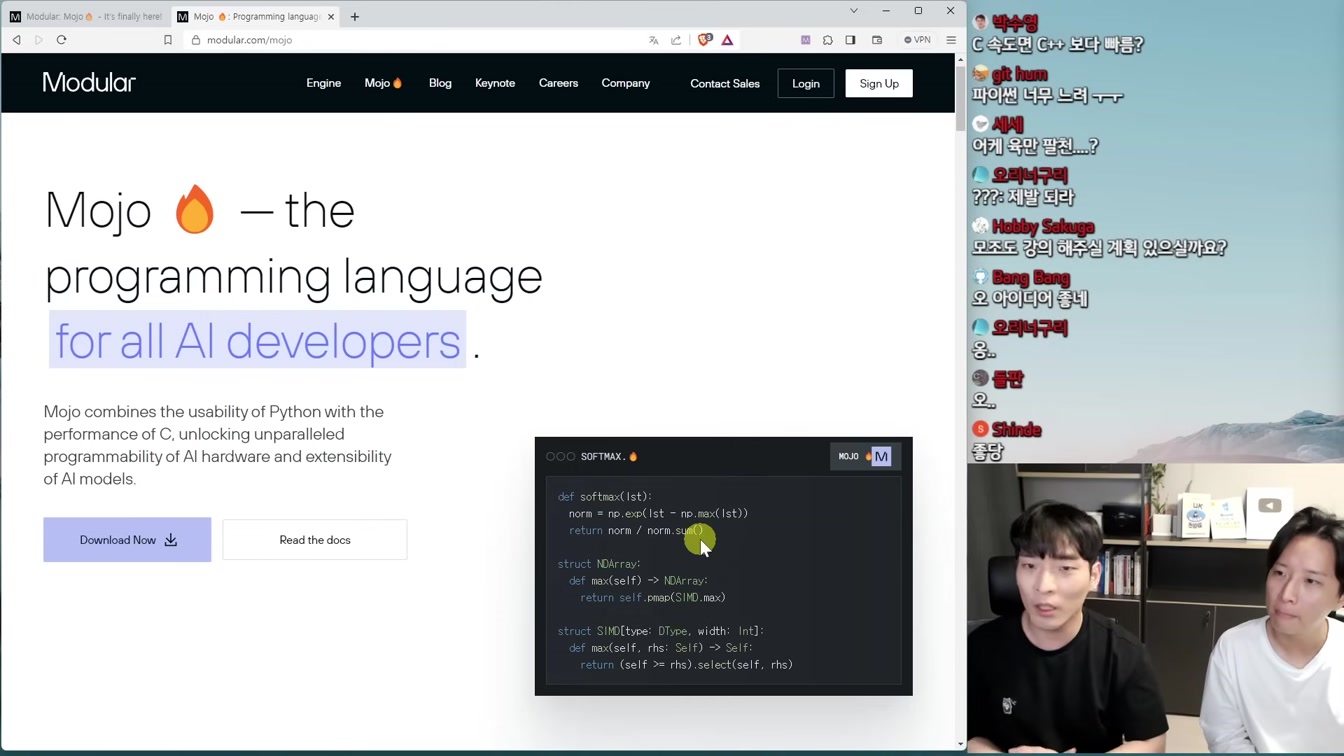The height and width of the screenshot is (756, 1344).
Task: Open the Careers nav link
Action: pyautogui.click(x=558, y=83)
